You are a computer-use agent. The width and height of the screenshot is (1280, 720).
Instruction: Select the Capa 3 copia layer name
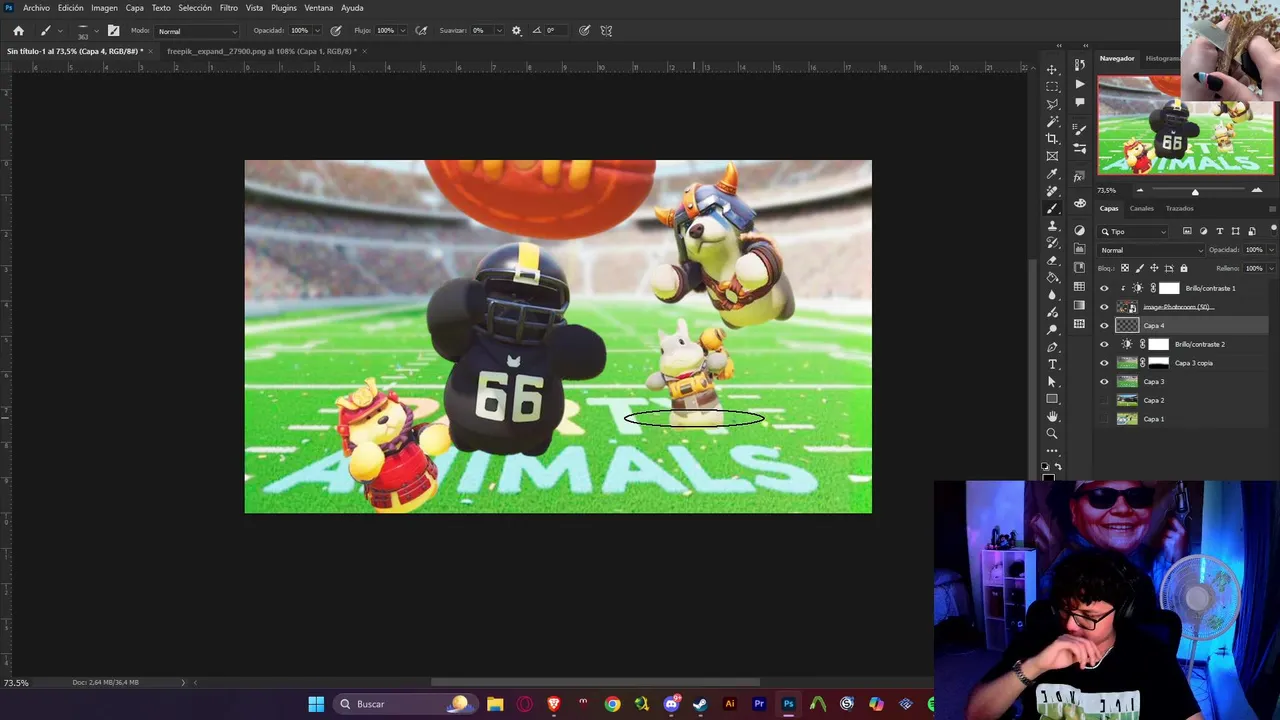(1194, 363)
